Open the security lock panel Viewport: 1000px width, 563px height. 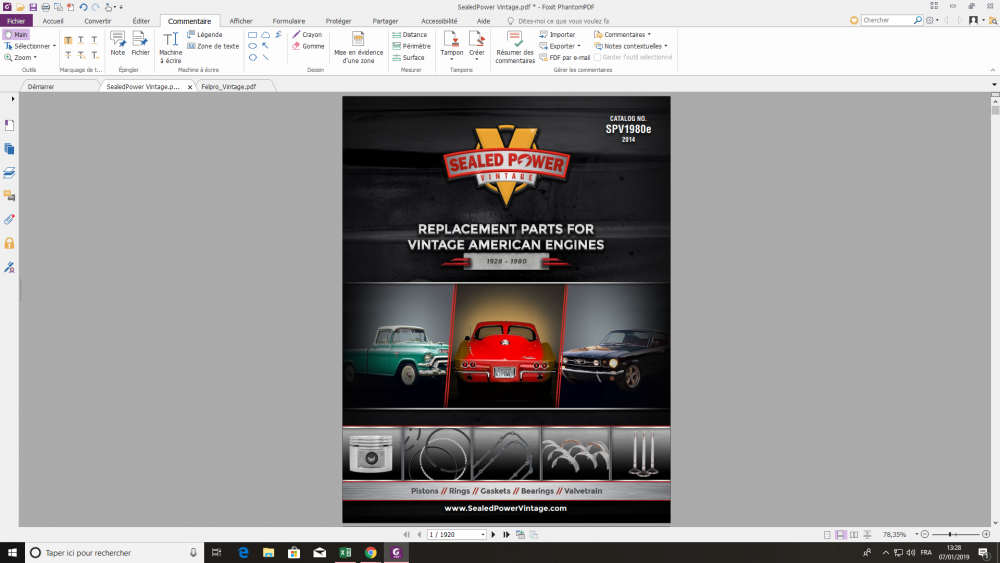(9, 244)
